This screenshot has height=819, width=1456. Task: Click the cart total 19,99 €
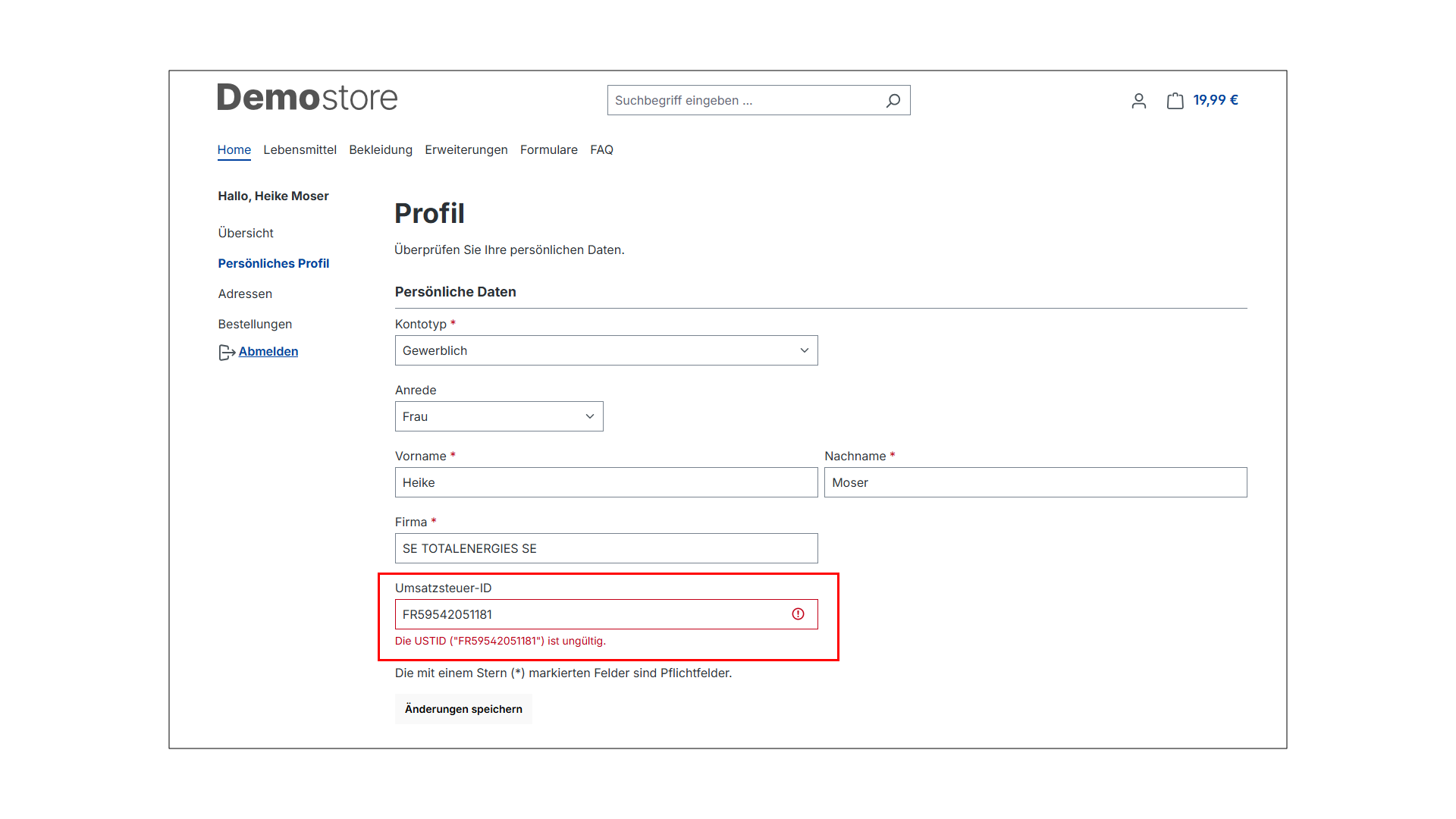point(1215,100)
